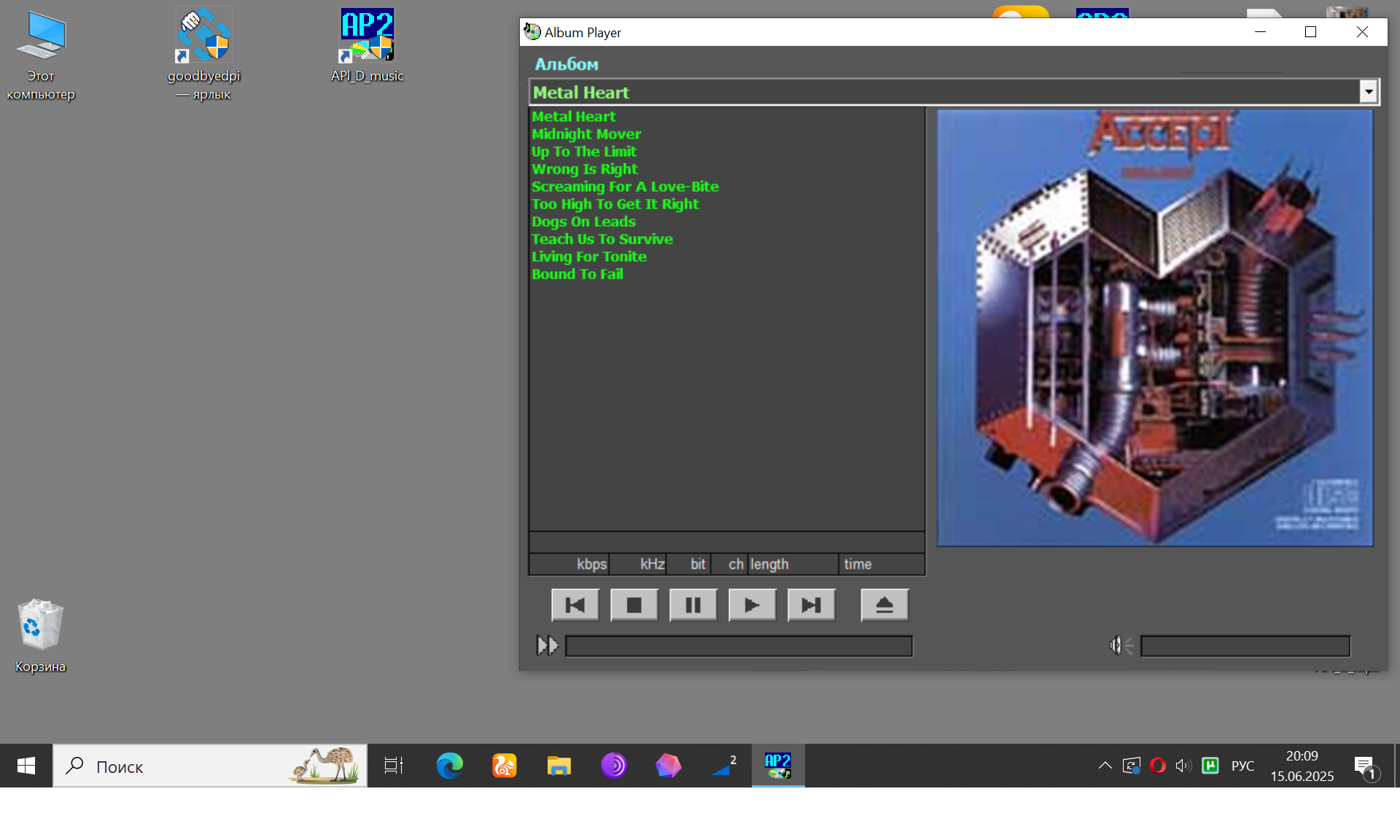This screenshot has width=1400, height=840.
Task: Select the track Up To The Limit
Action: [584, 152]
